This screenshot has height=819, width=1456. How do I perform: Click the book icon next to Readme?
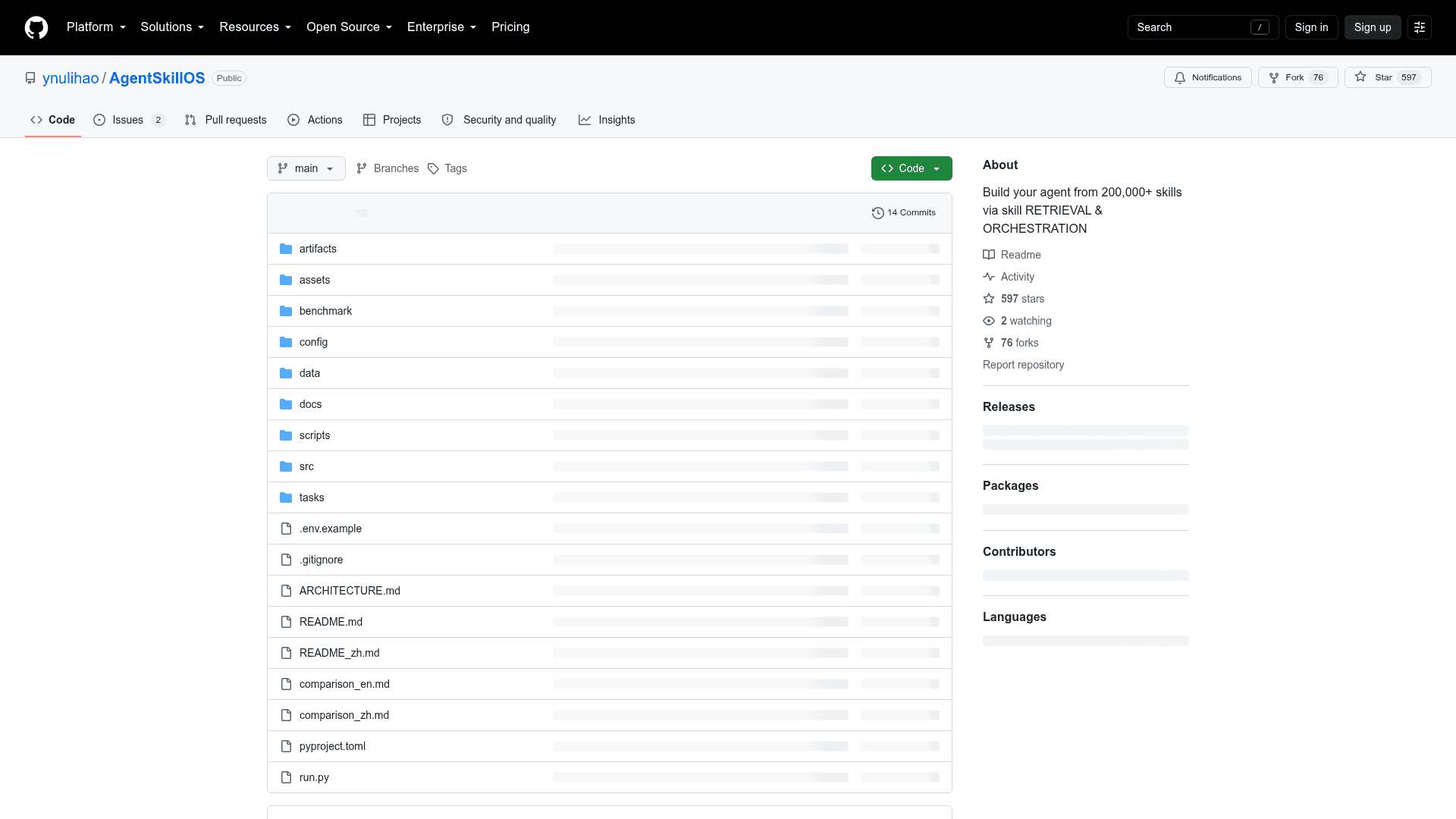pyautogui.click(x=989, y=255)
